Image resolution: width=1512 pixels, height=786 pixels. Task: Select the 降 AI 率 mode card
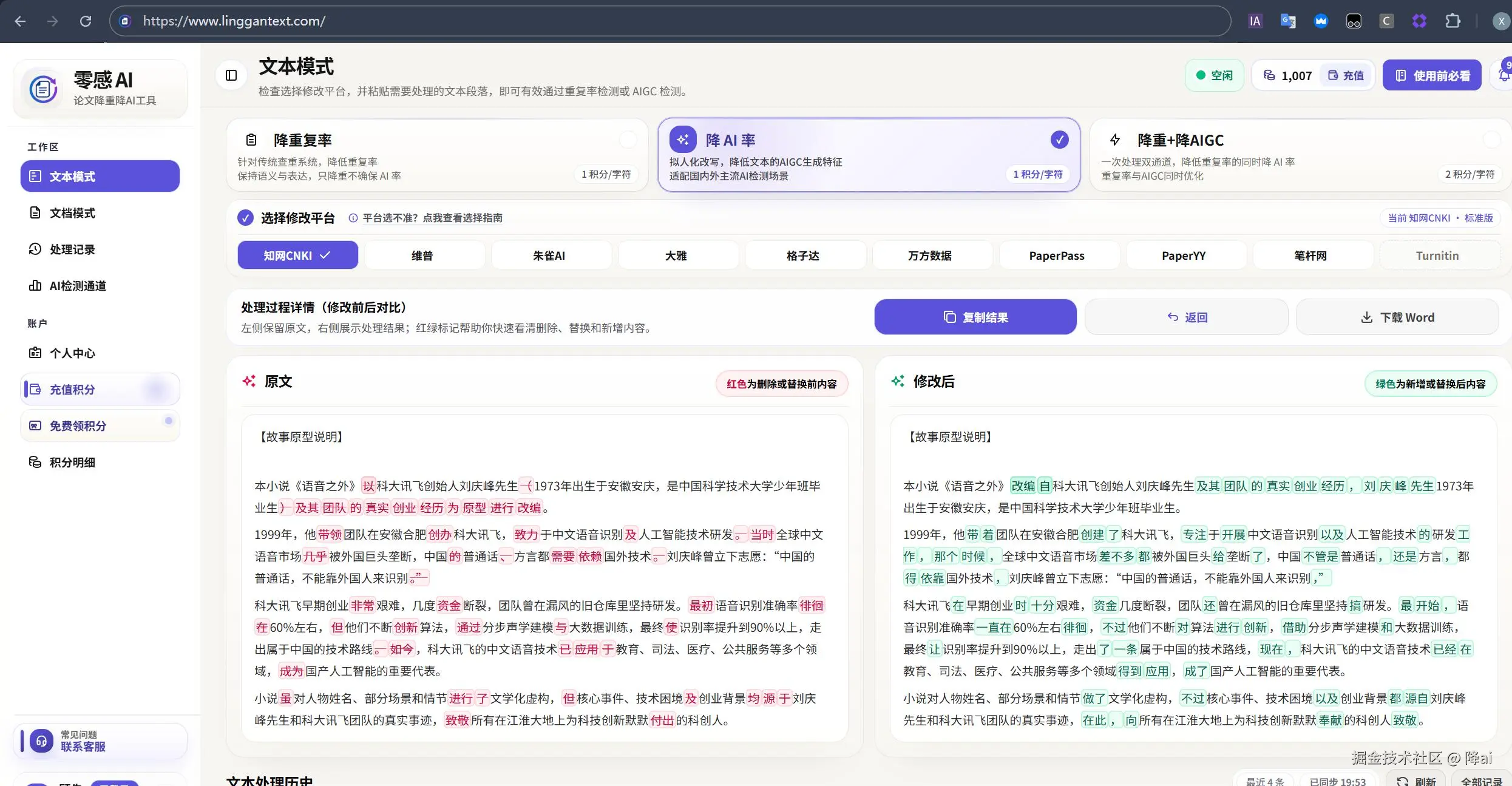point(869,155)
